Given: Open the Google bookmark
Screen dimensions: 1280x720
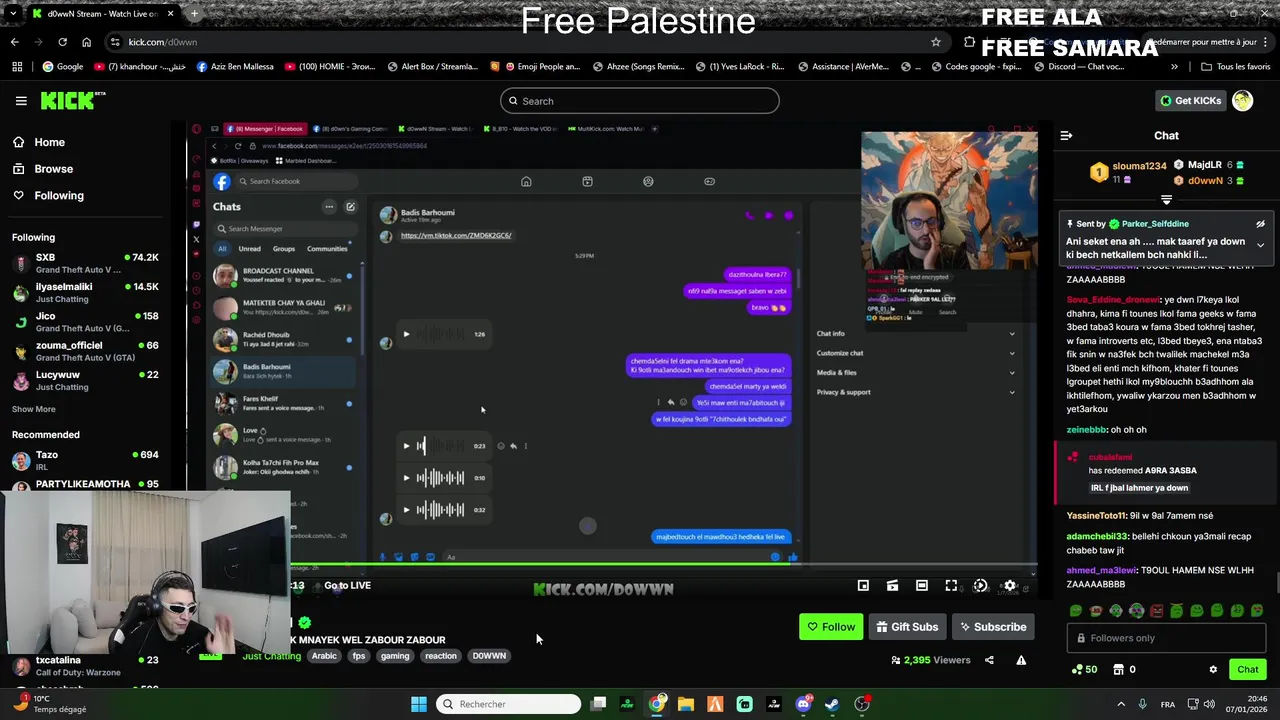Looking at the screenshot, I should 62,67.
